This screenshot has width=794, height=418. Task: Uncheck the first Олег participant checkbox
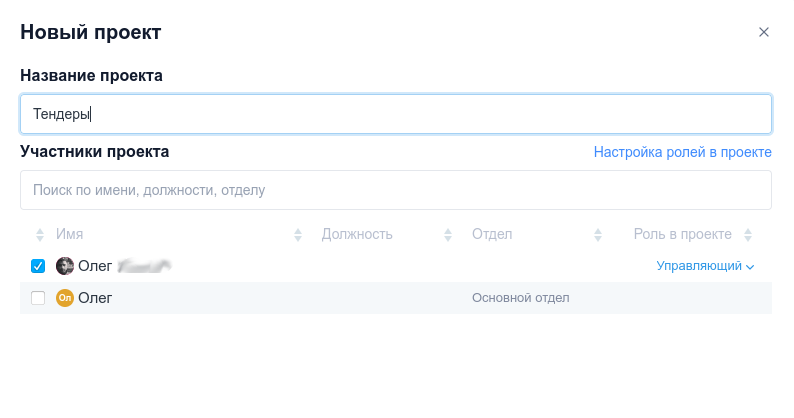38,266
